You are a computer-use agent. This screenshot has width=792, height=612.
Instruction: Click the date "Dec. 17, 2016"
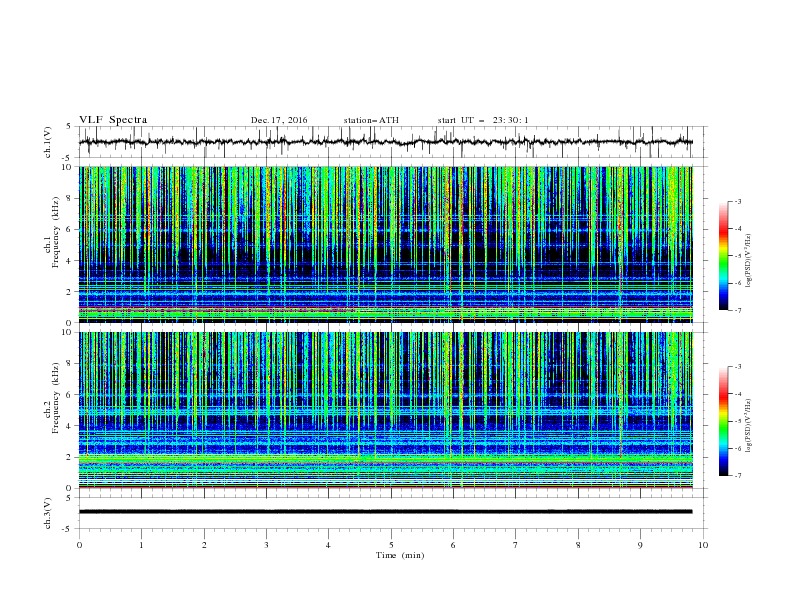click(x=279, y=120)
